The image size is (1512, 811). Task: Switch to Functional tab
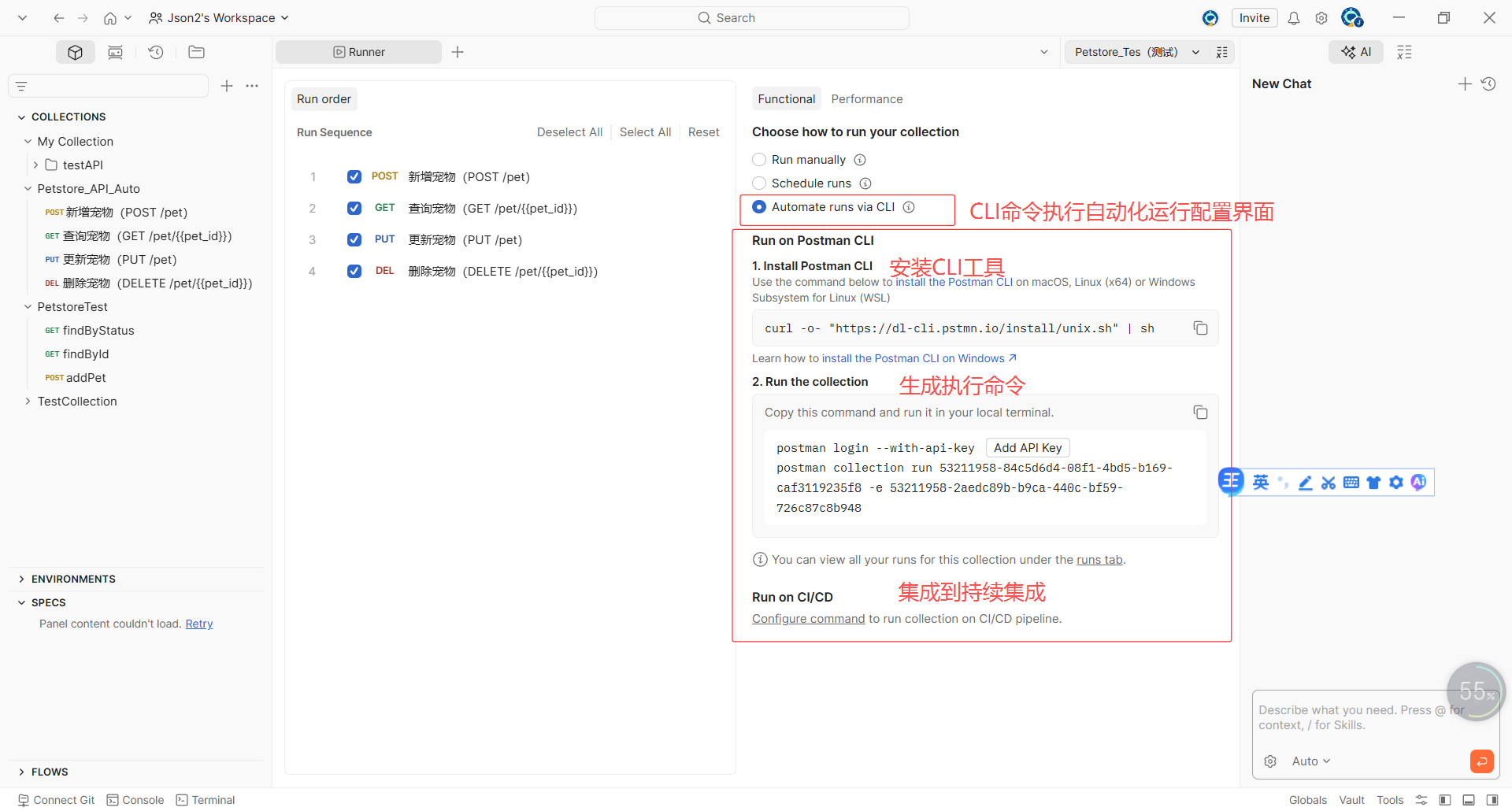786,99
